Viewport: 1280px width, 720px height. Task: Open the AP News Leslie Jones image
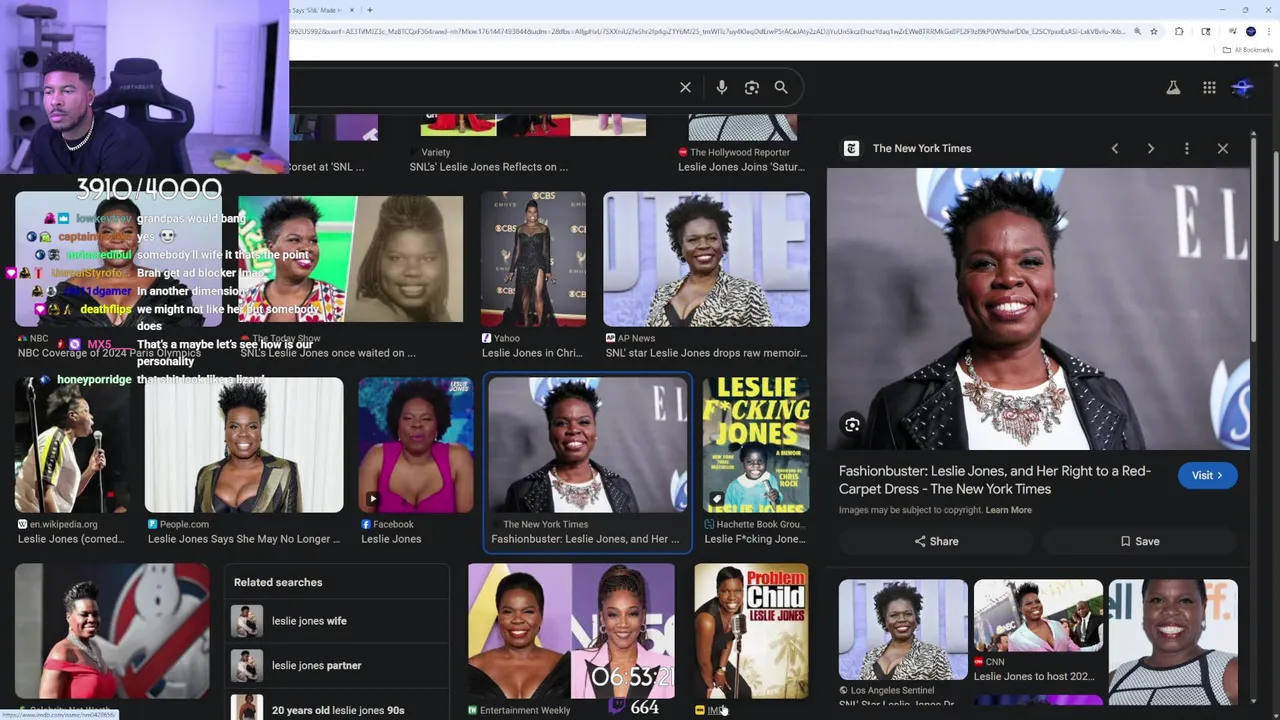tap(707, 259)
